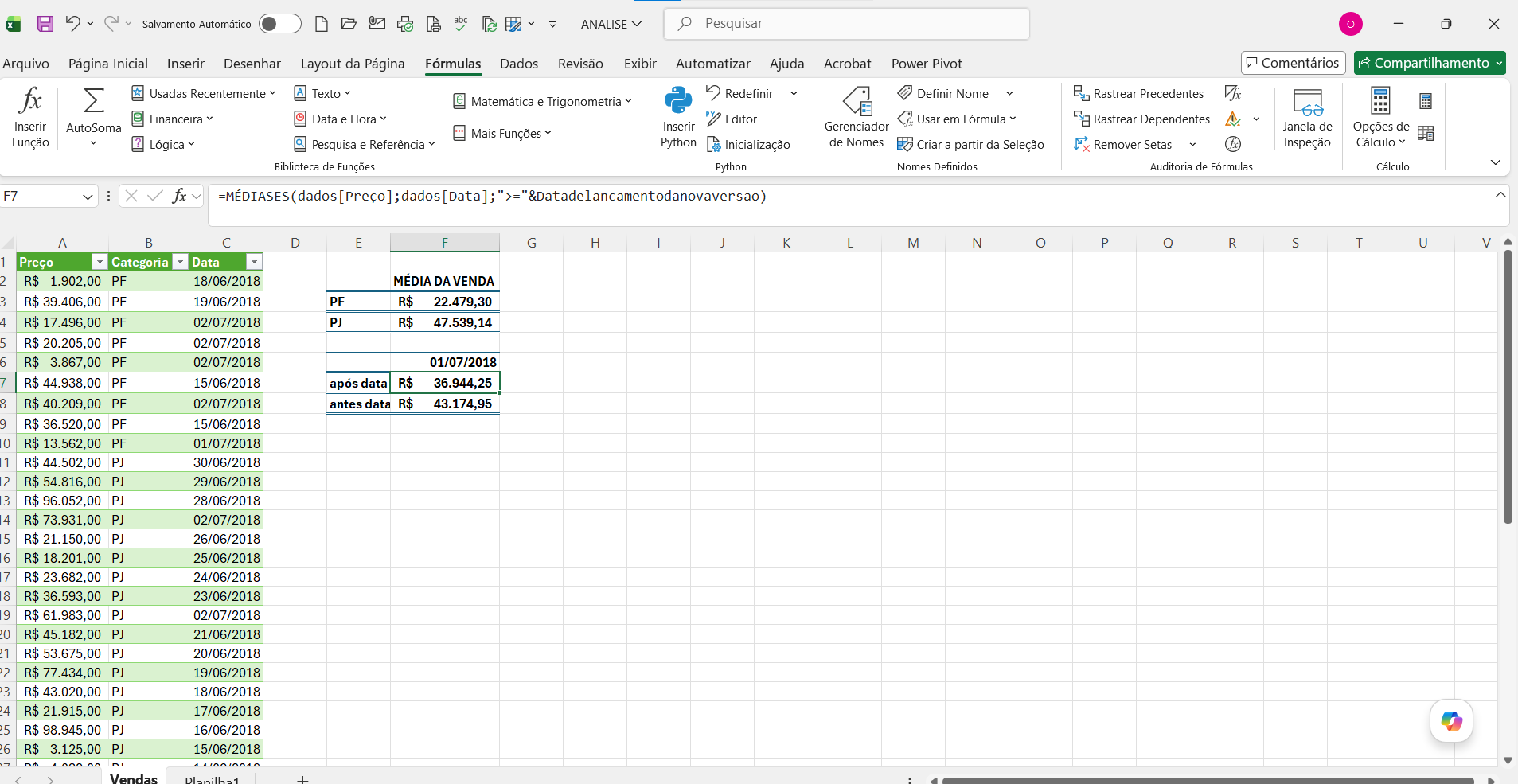Image resolution: width=1518 pixels, height=784 pixels.
Task: Click the Calcular Agora calculator icon
Action: click(x=1426, y=101)
